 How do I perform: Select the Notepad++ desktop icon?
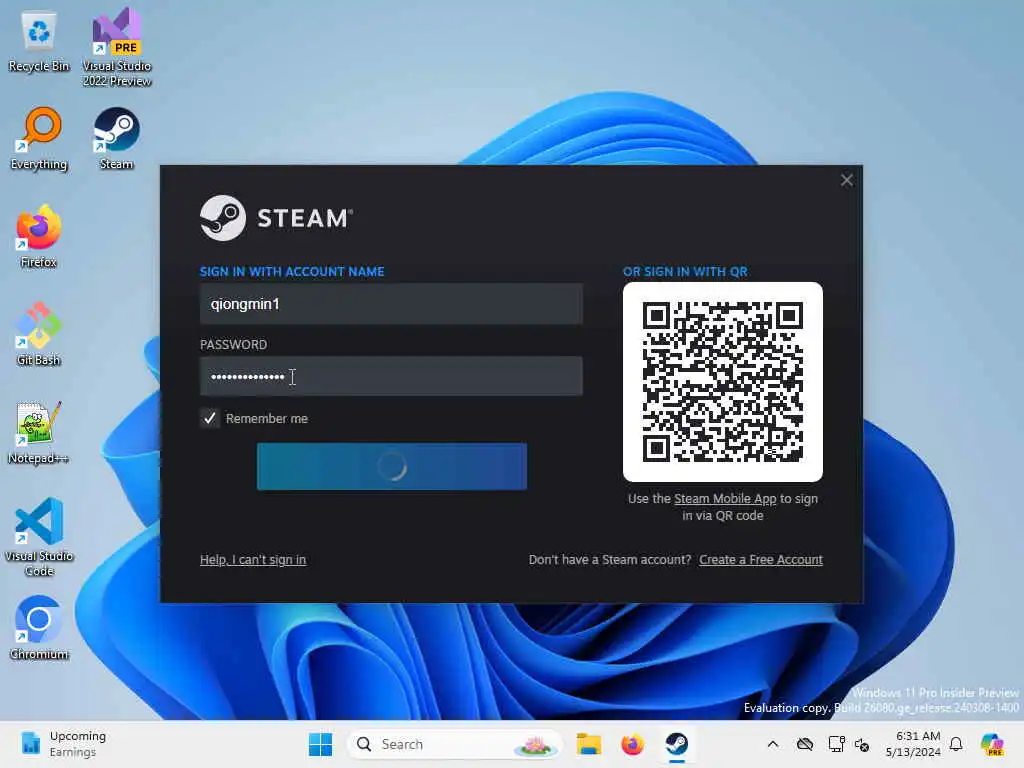click(39, 432)
